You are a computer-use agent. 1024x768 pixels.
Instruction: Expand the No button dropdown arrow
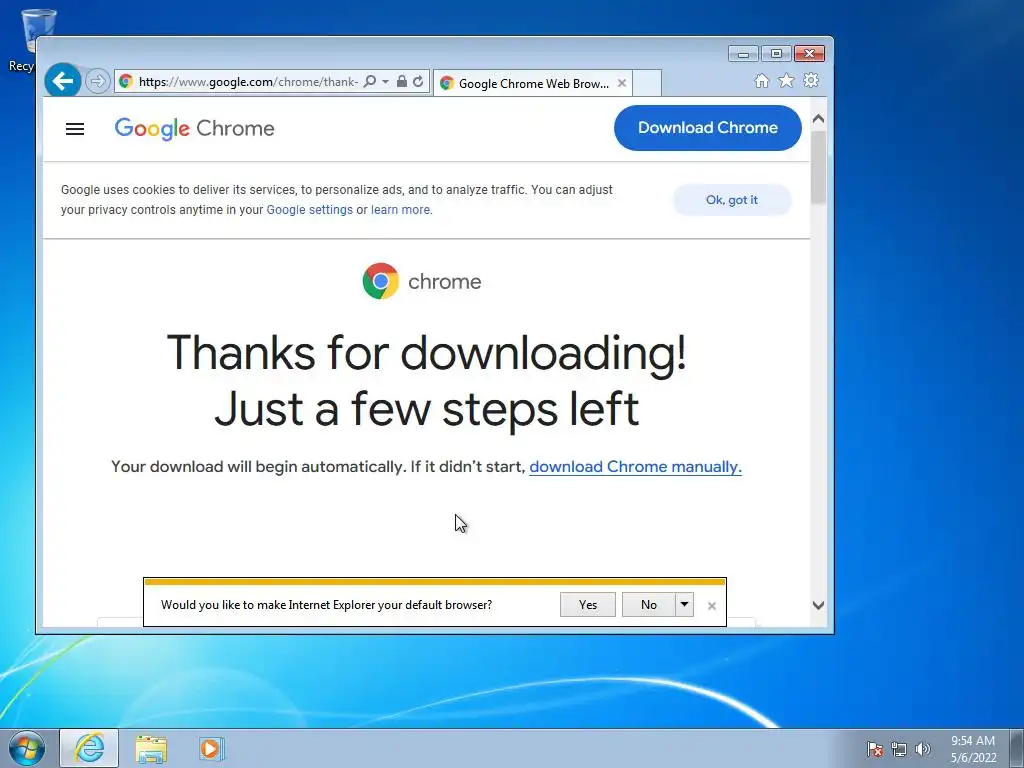click(x=684, y=605)
